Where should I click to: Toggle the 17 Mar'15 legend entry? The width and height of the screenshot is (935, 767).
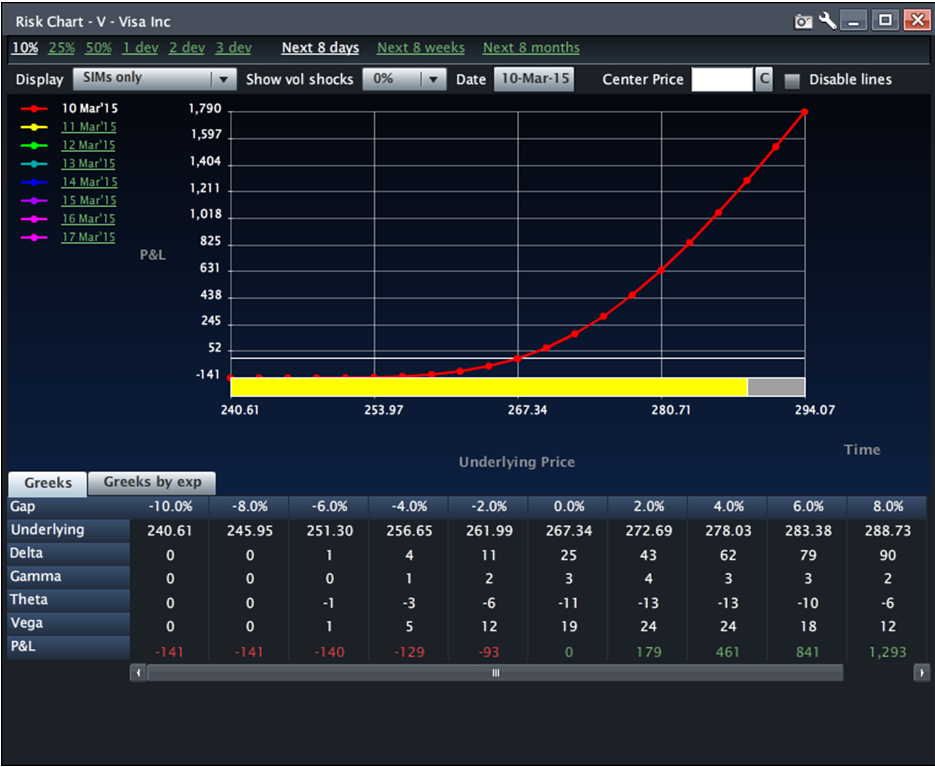[88, 237]
